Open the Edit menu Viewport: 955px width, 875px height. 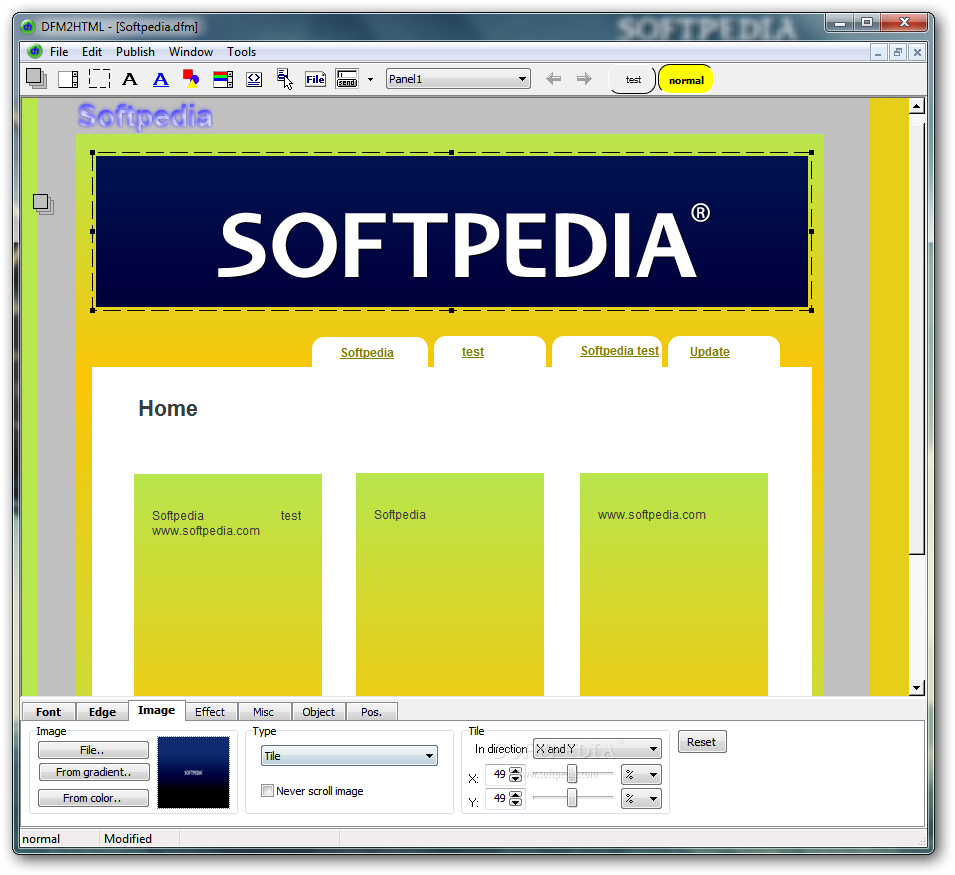coord(92,52)
